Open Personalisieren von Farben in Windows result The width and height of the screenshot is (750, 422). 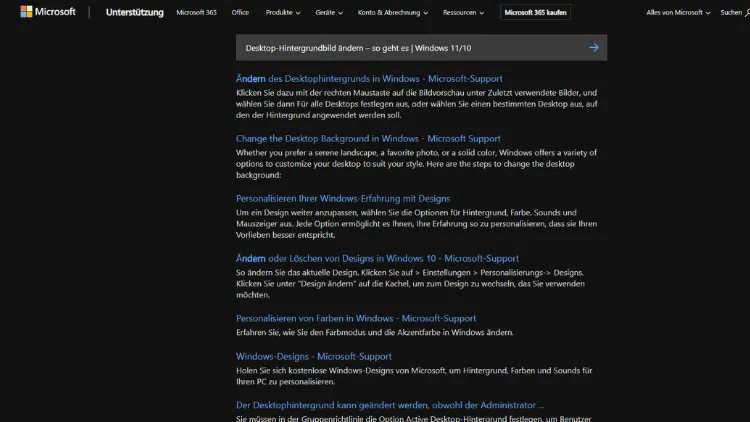coord(355,318)
